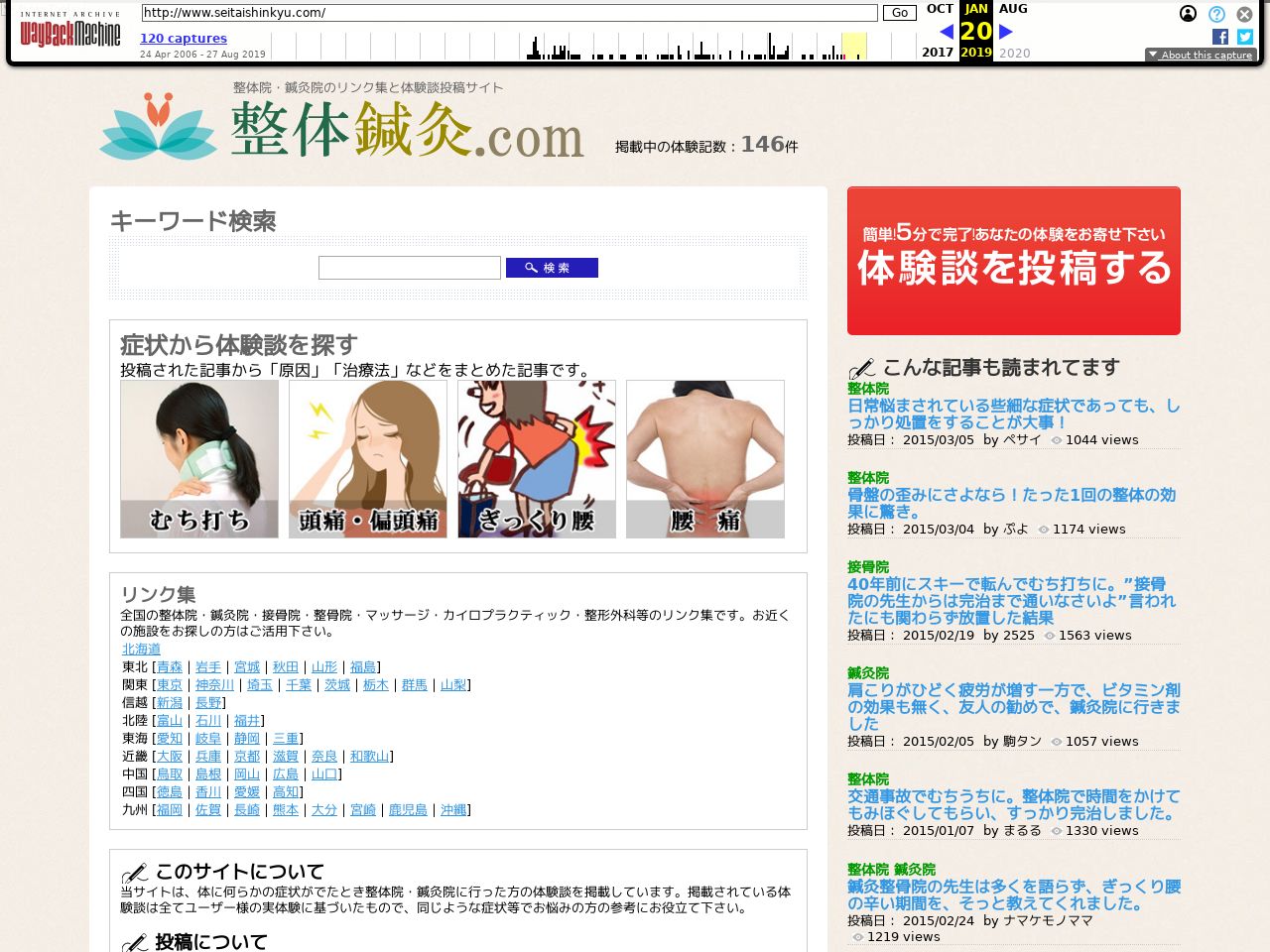The image size is (1270, 952).
Task: Open the 北海道 region link
Action: click(141, 649)
